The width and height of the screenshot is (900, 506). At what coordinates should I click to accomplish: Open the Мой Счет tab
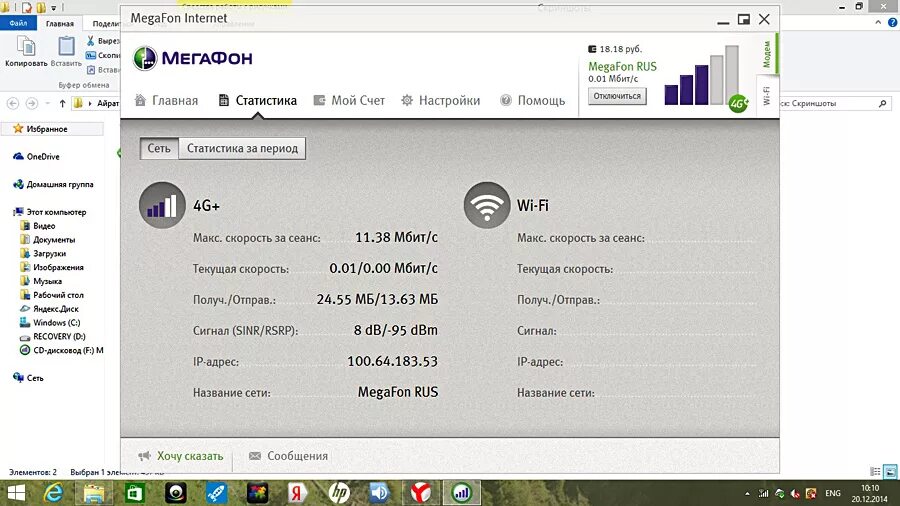coord(349,100)
